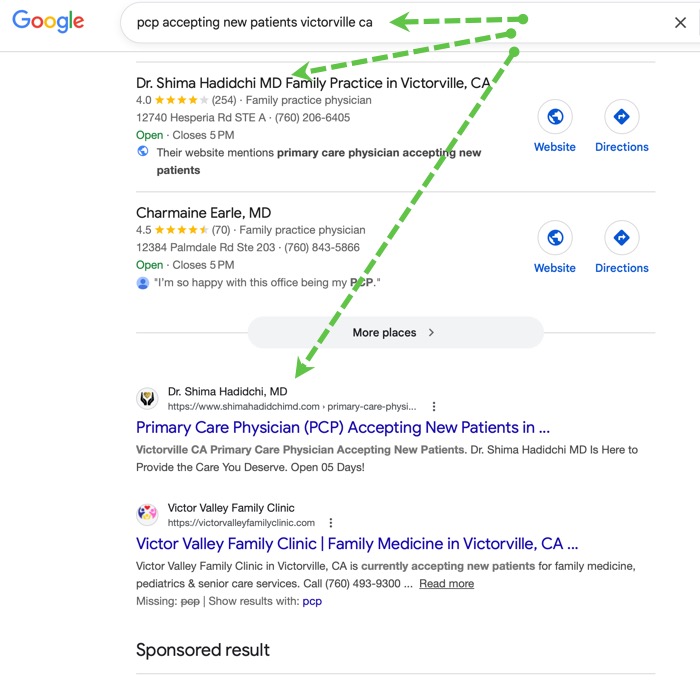Open three-dot menu beside victorvalleyfamilyclinic.com result
The height and width of the screenshot is (688, 700).
[x=331, y=523]
